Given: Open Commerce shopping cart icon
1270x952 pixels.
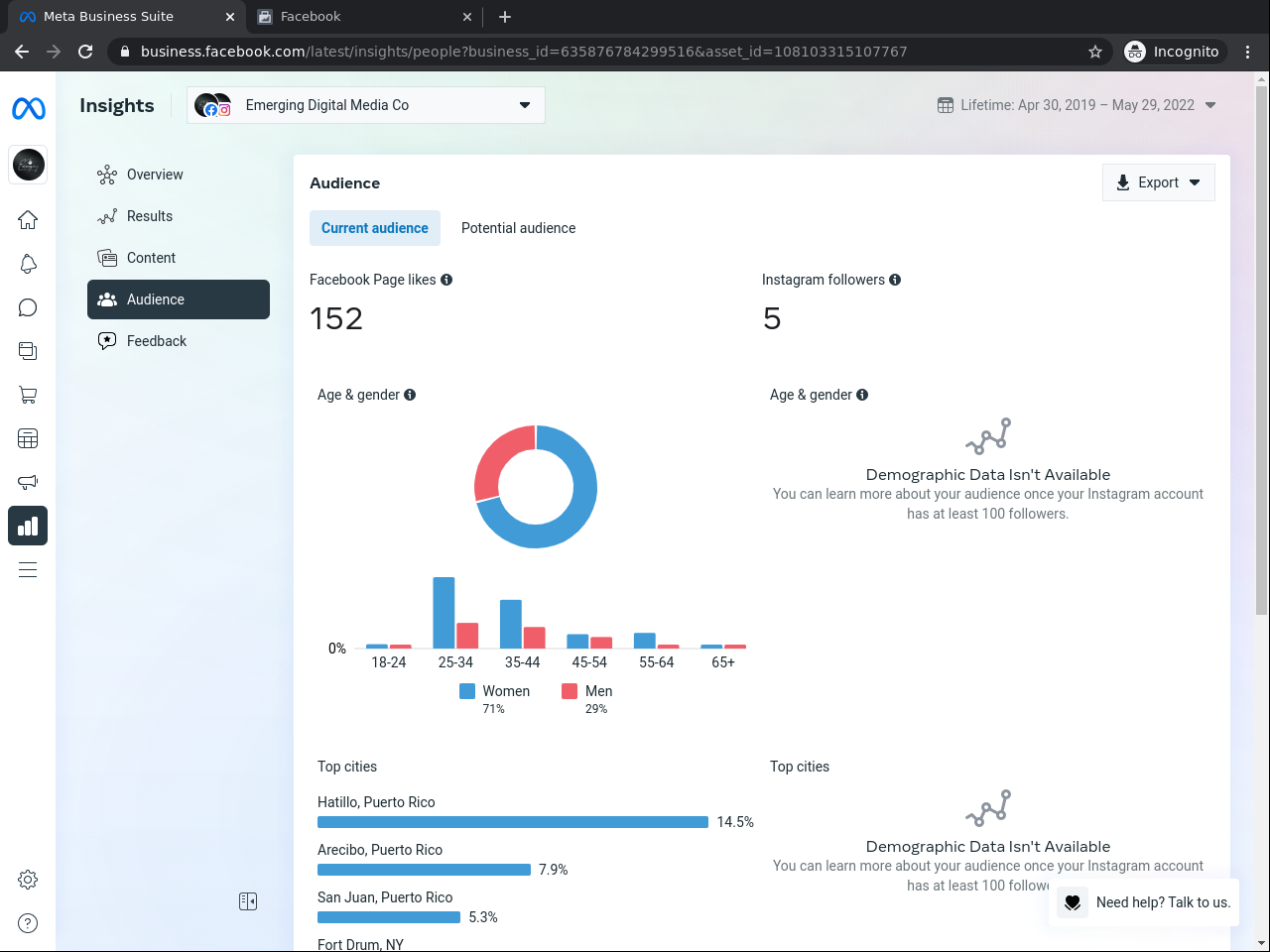Looking at the screenshot, I should (28, 395).
